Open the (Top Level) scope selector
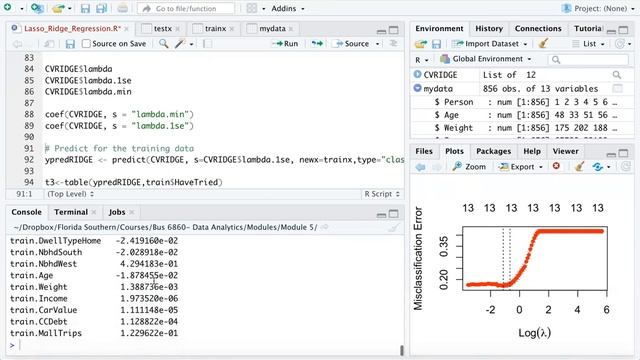 [71, 194]
